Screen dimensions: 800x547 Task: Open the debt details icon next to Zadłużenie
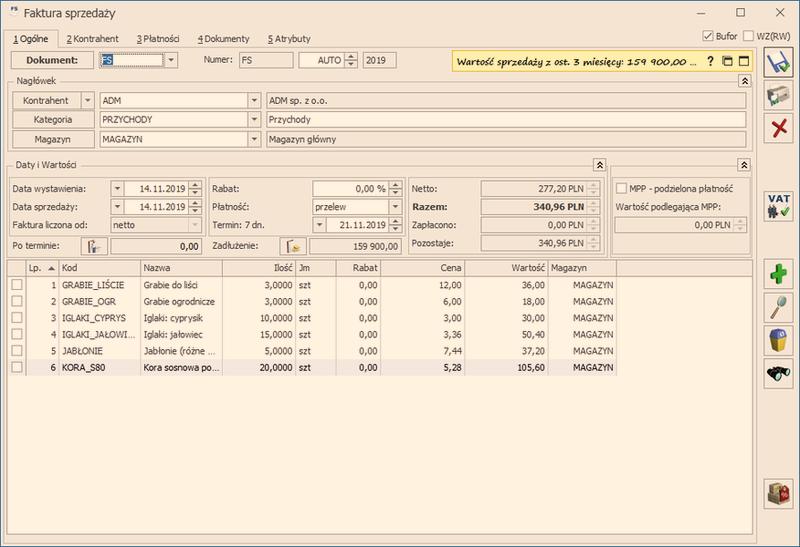click(x=293, y=246)
